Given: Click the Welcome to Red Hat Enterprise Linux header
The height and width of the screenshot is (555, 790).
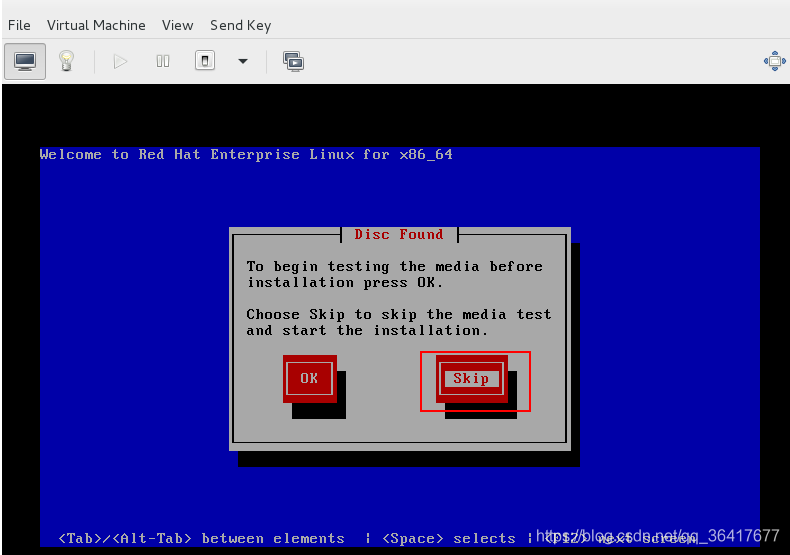Looking at the screenshot, I should (x=246, y=154).
